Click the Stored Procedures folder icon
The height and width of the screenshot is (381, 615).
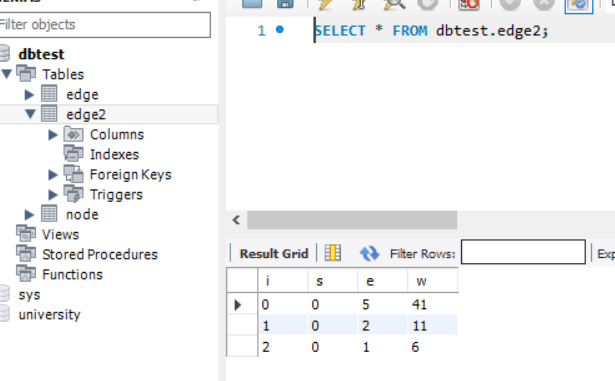pyautogui.click(x=26, y=254)
